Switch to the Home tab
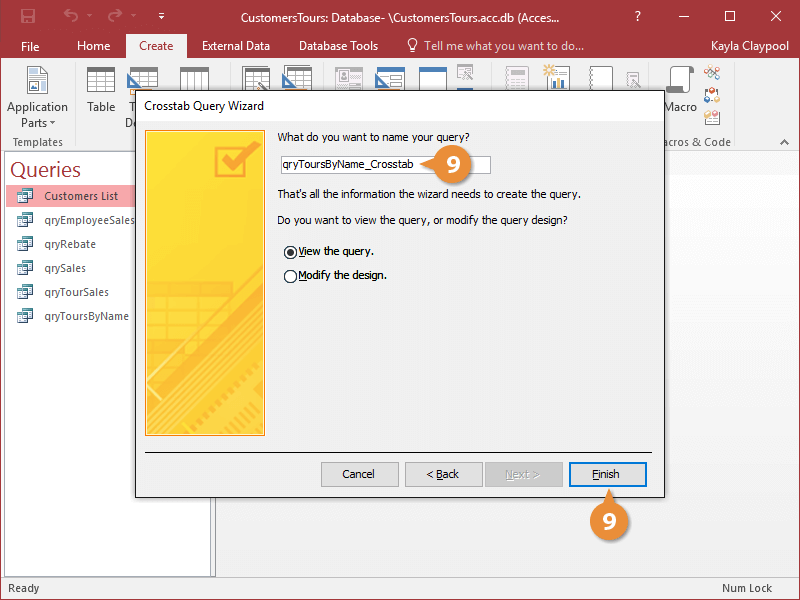Screen dimensions: 800x600 click(93, 46)
